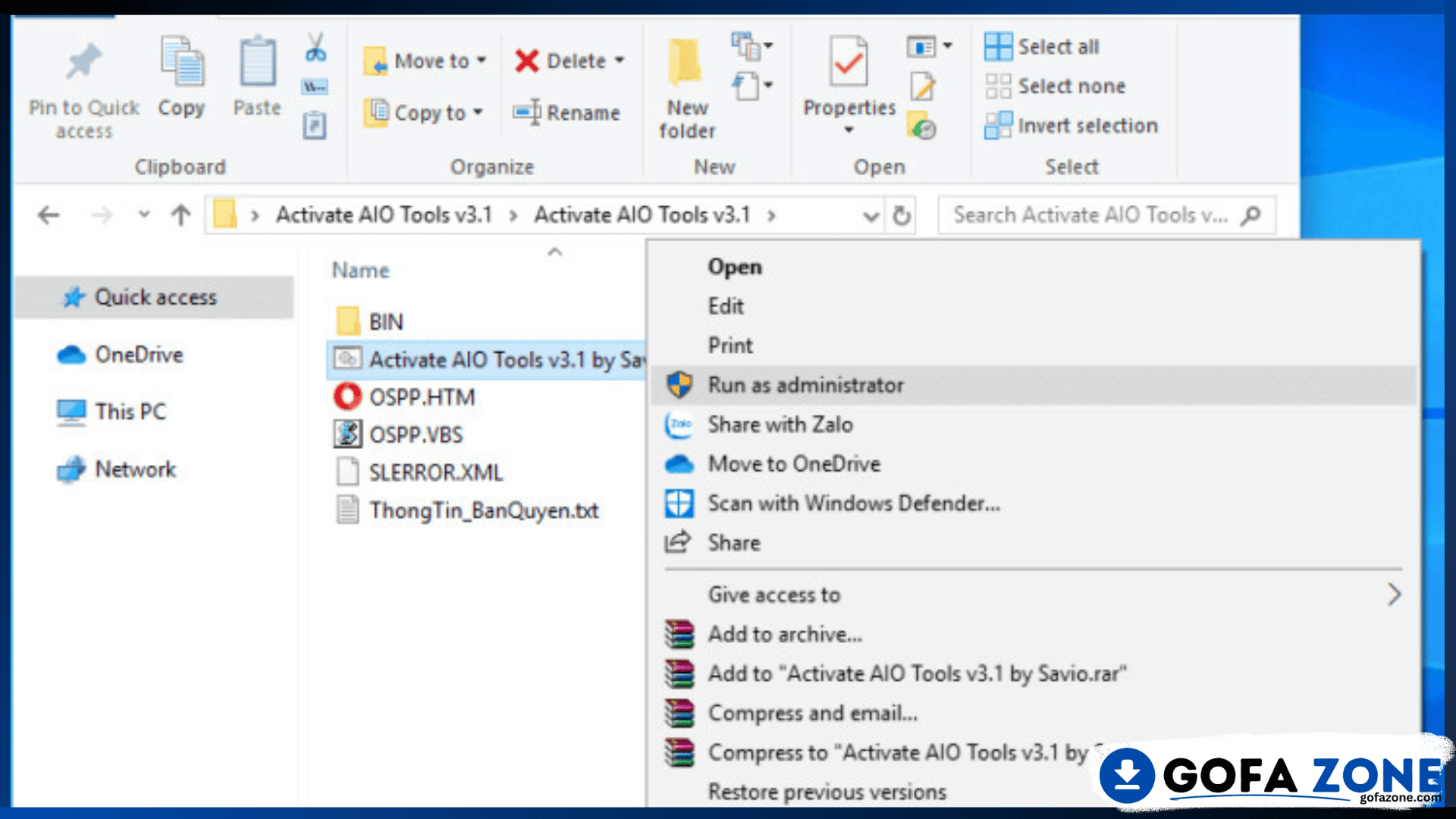Select Share with Zalo
The height and width of the screenshot is (819, 1456).
1034,425
